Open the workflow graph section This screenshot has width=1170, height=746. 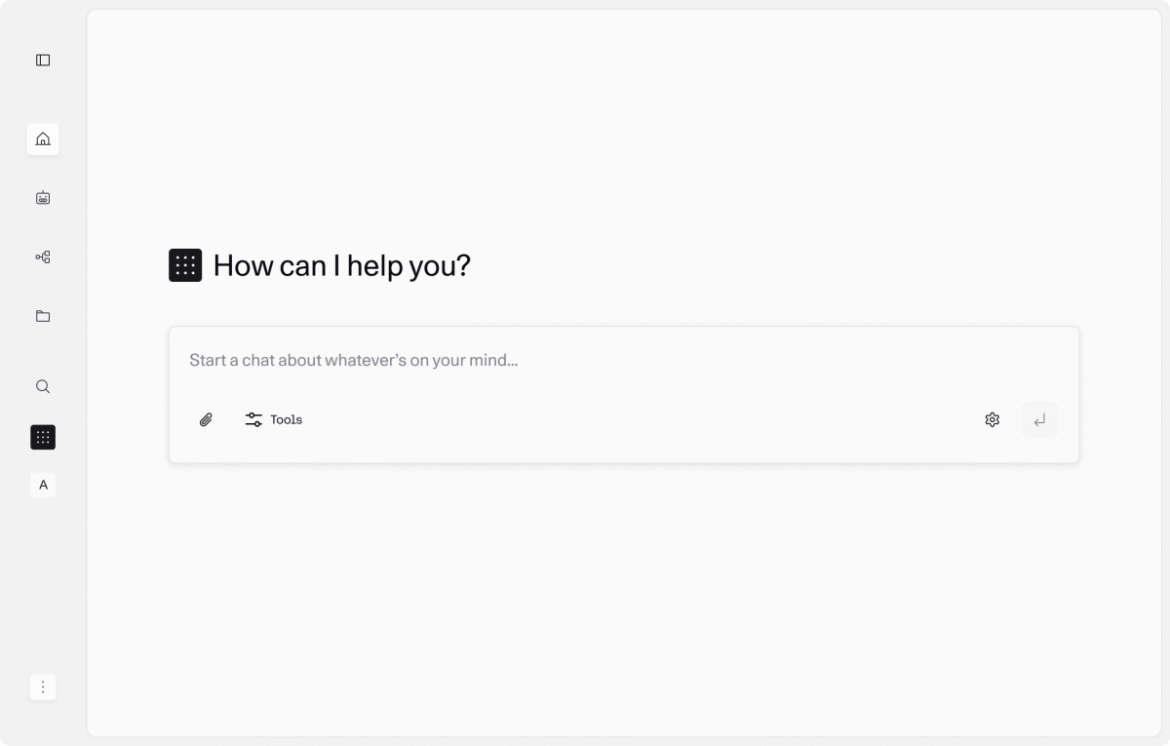point(42,257)
